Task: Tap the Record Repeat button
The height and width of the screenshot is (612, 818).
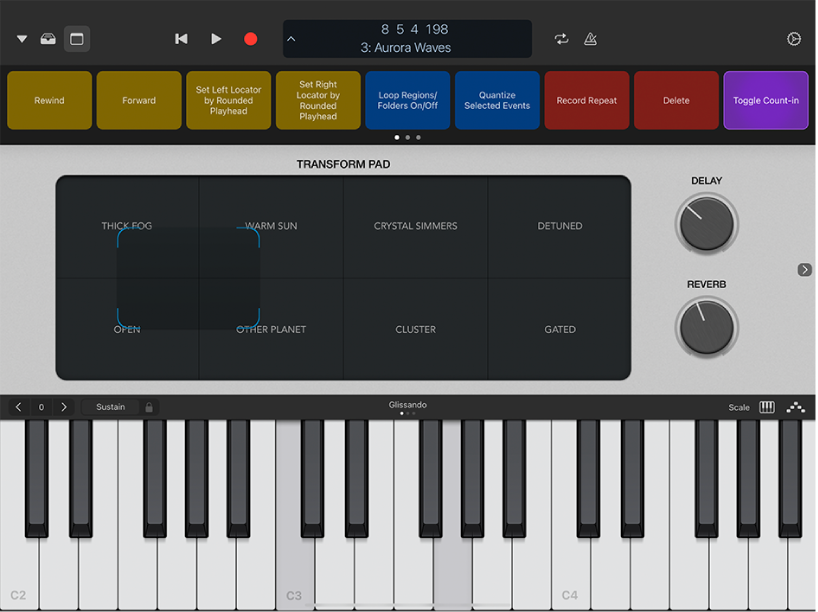Action: tap(586, 100)
